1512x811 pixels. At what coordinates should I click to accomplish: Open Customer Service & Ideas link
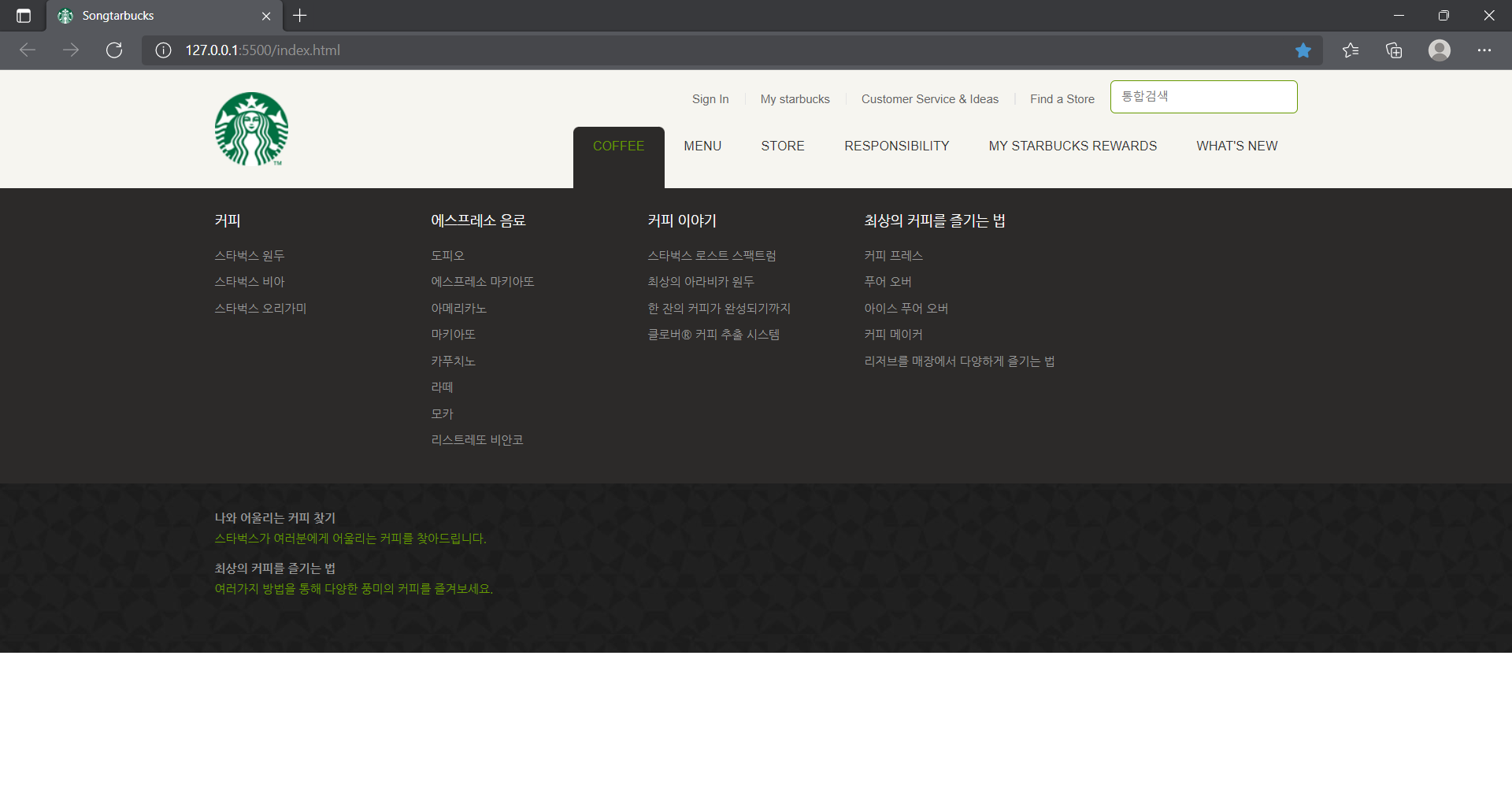930,99
